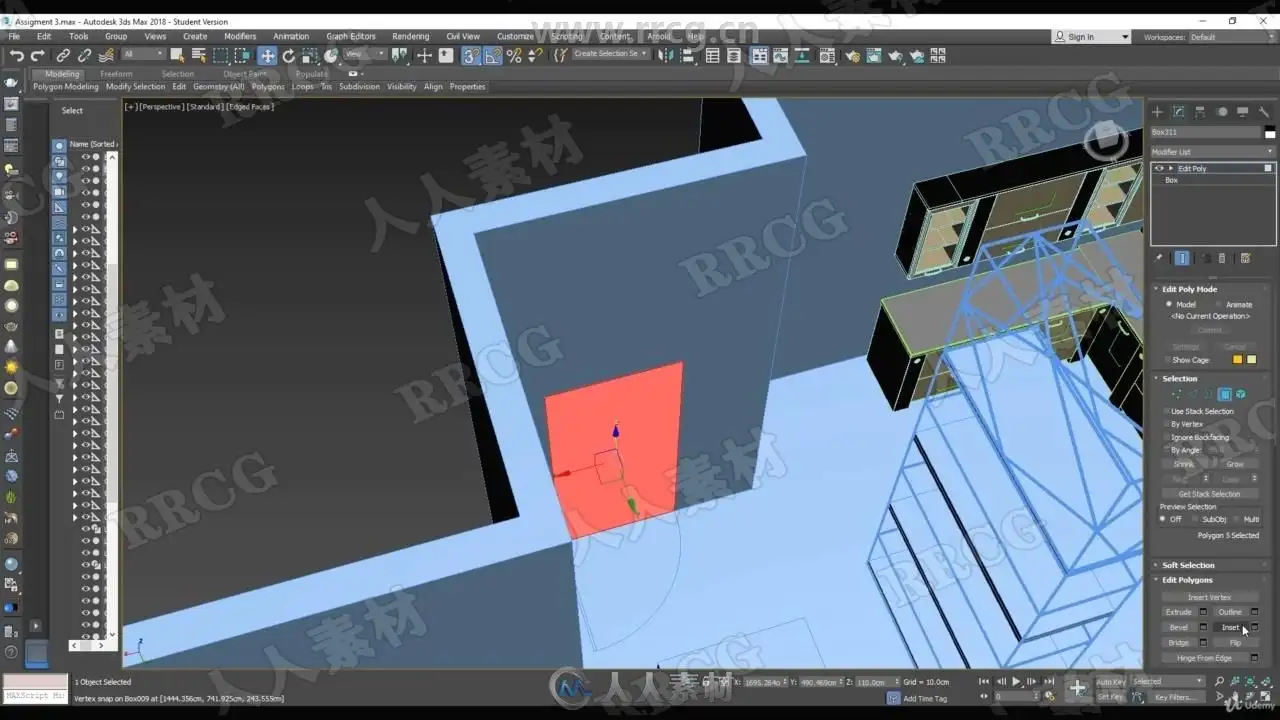Click the object color swatch beside Box311
Image resolution: width=1280 pixels, height=720 pixels.
(1270, 132)
